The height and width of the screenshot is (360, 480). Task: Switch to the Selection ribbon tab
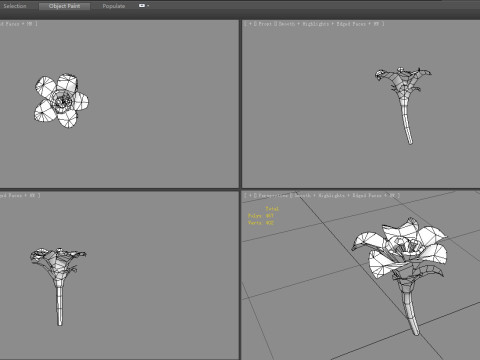pos(14,6)
